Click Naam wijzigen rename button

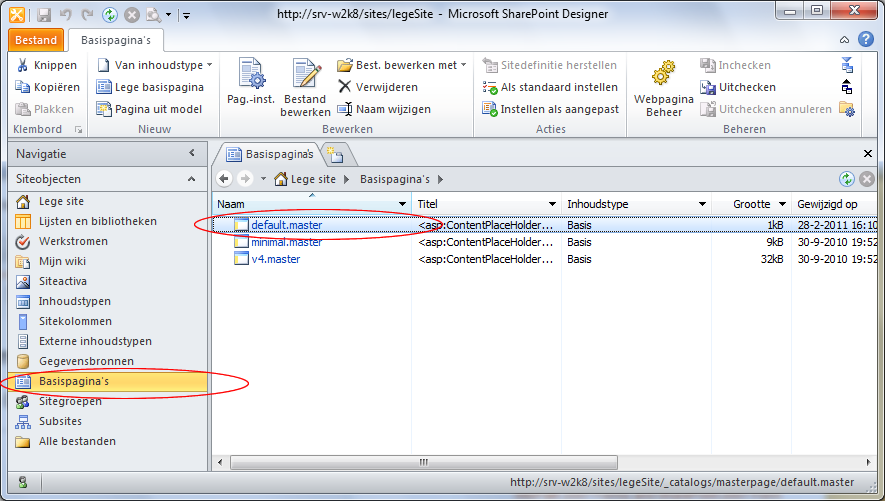pyautogui.click(x=384, y=109)
